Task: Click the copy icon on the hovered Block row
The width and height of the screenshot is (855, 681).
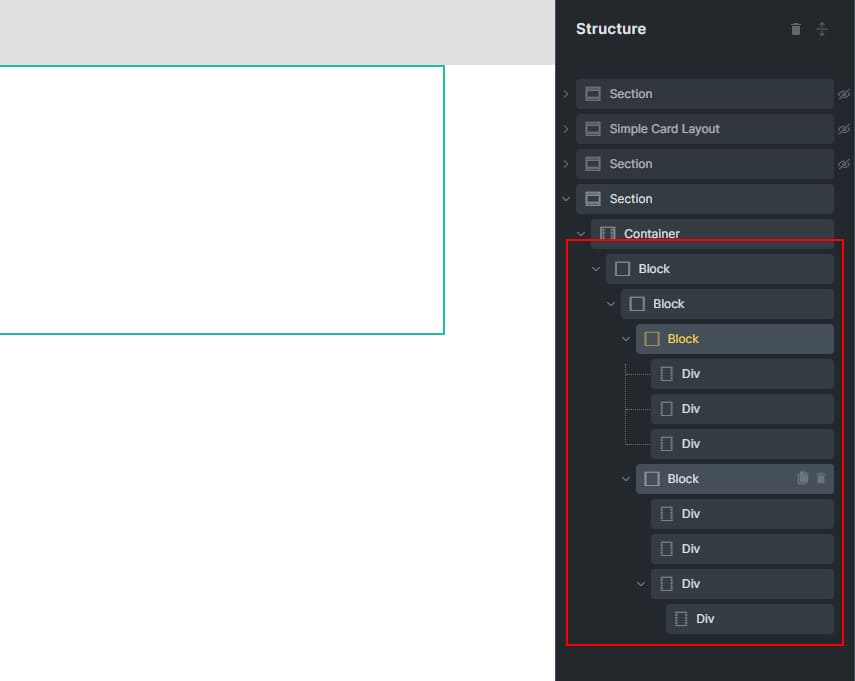Action: coord(803,478)
